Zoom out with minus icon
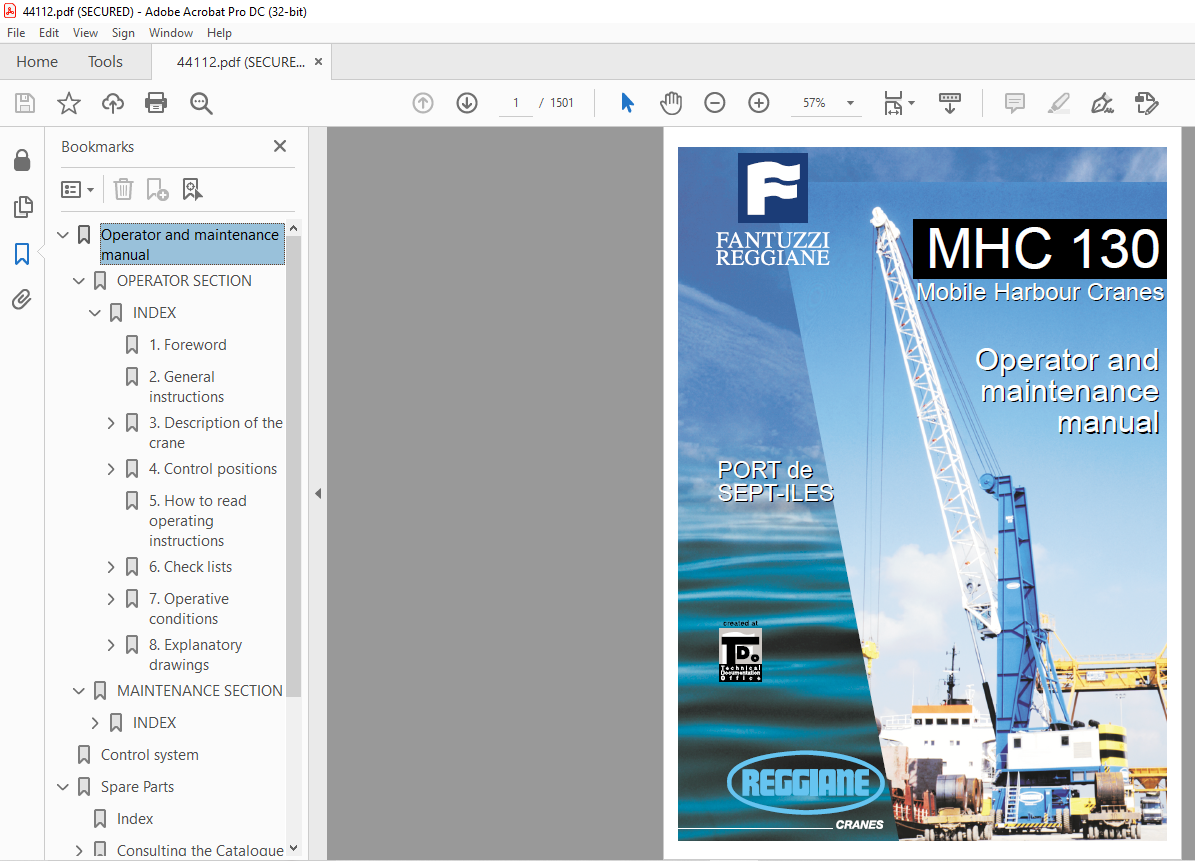The height and width of the screenshot is (861, 1195). pyautogui.click(x=715, y=103)
